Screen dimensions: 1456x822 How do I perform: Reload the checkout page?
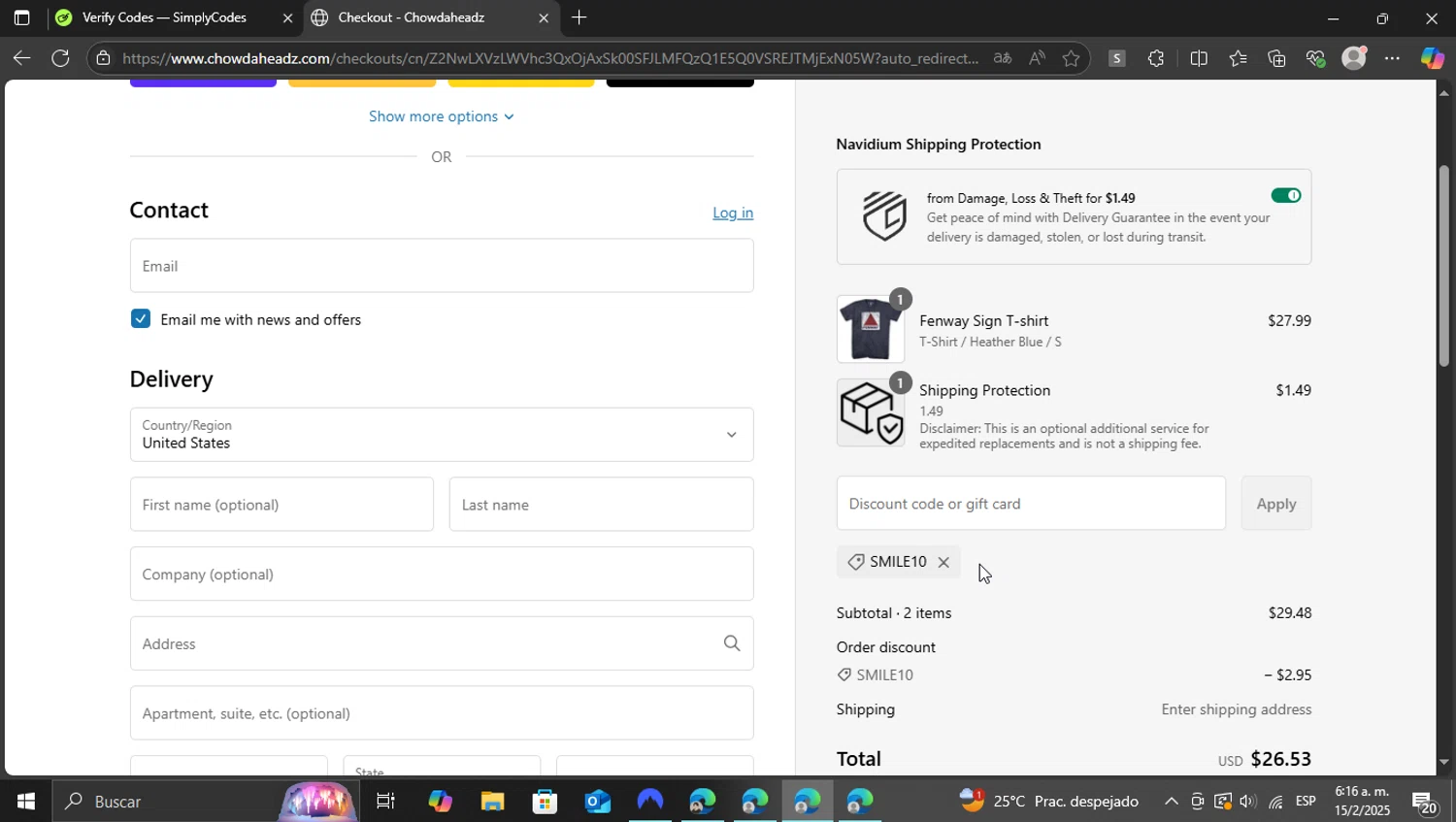tap(60, 58)
